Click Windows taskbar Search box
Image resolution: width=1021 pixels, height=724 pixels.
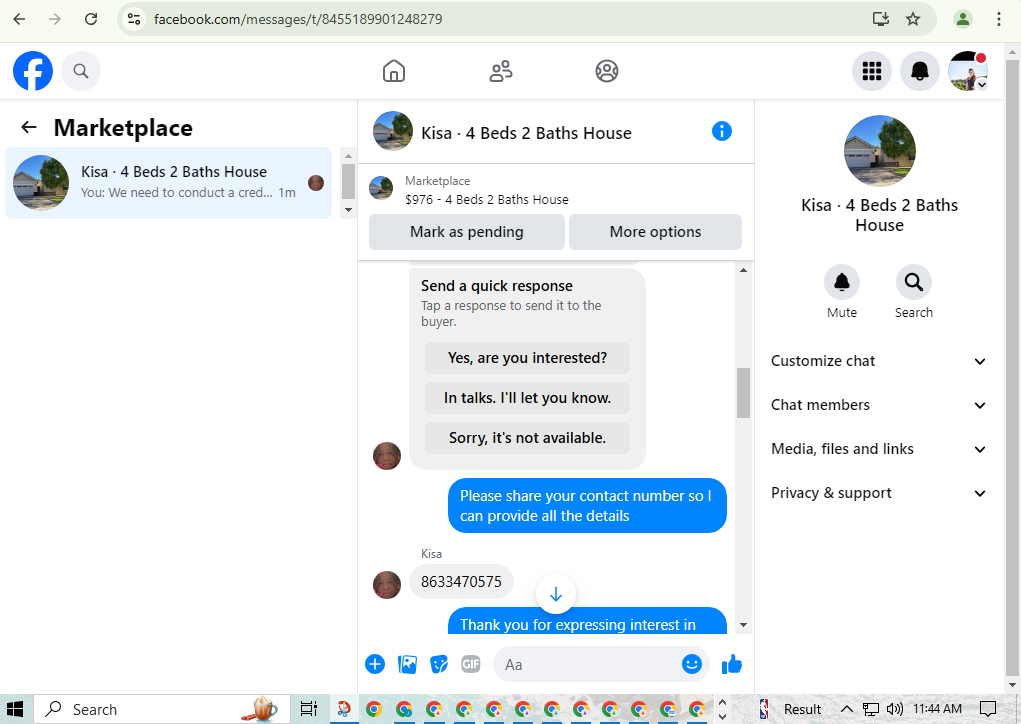tap(162, 709)
